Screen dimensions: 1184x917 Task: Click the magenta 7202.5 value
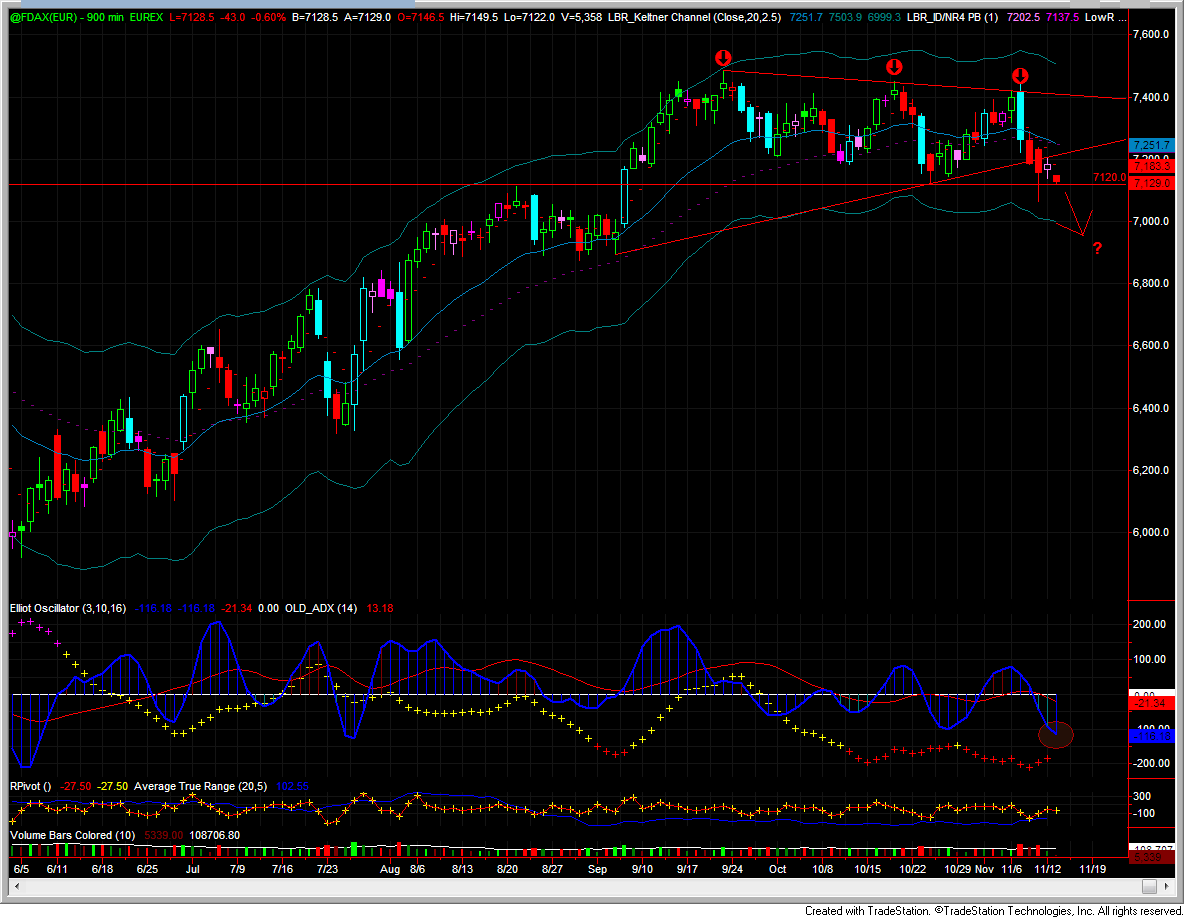tap(1024, 17)
